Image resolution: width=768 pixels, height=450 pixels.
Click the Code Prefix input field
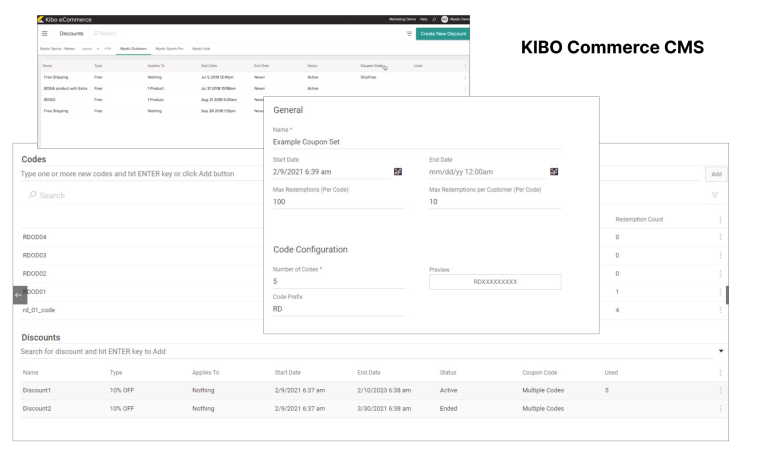coord(339,309)
